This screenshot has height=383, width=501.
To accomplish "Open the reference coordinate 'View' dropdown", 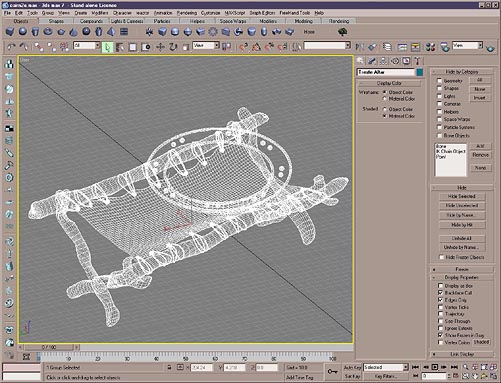I will tap(206, 45).
